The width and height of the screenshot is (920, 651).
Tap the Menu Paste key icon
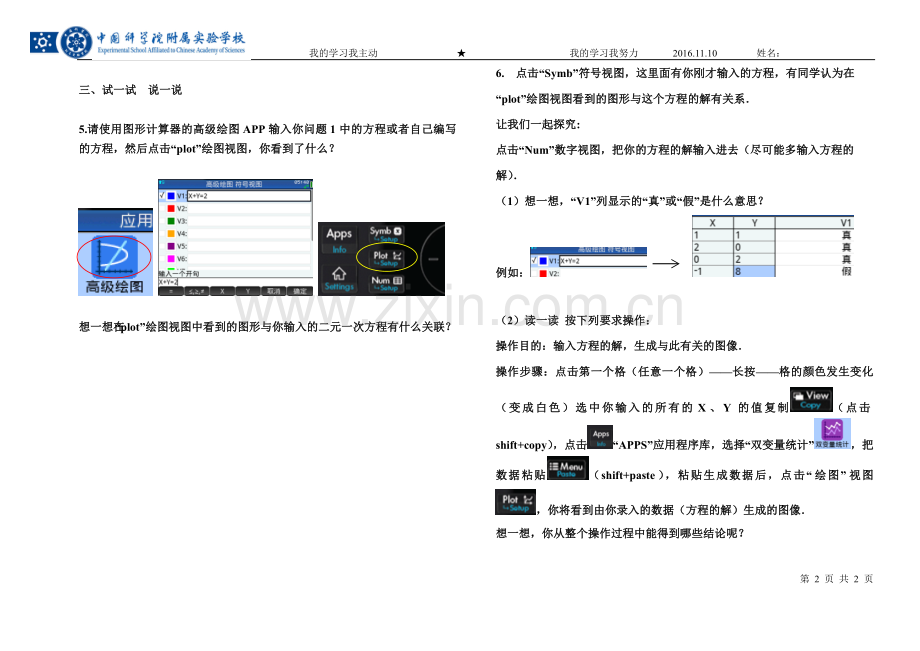click(567, 469)
